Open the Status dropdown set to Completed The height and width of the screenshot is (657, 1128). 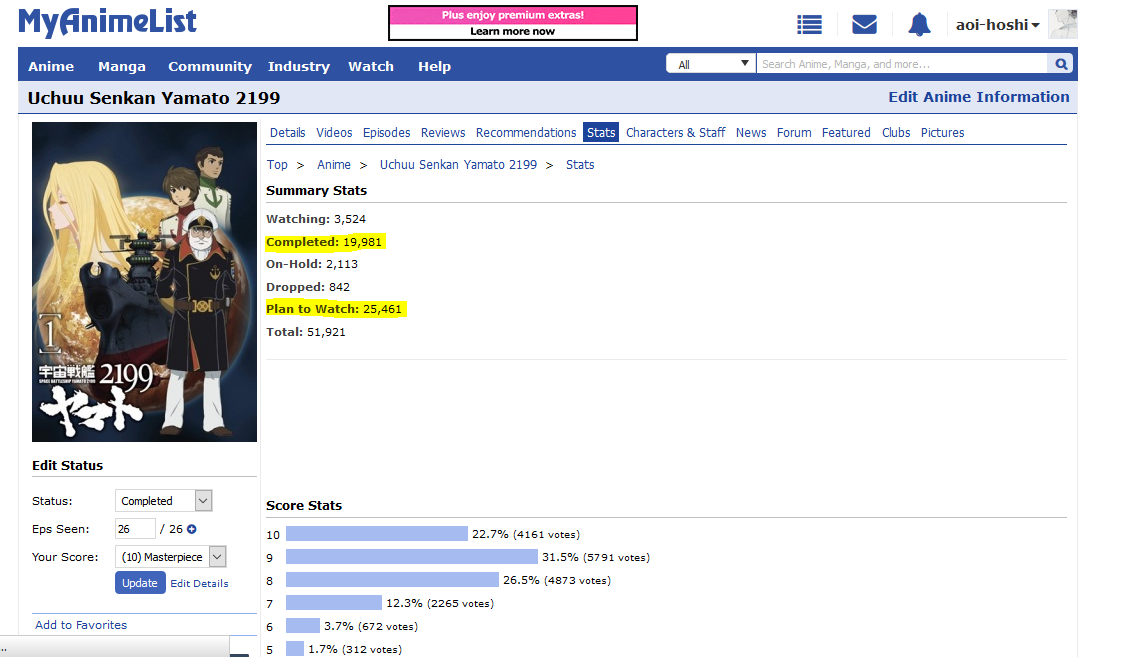163,501
